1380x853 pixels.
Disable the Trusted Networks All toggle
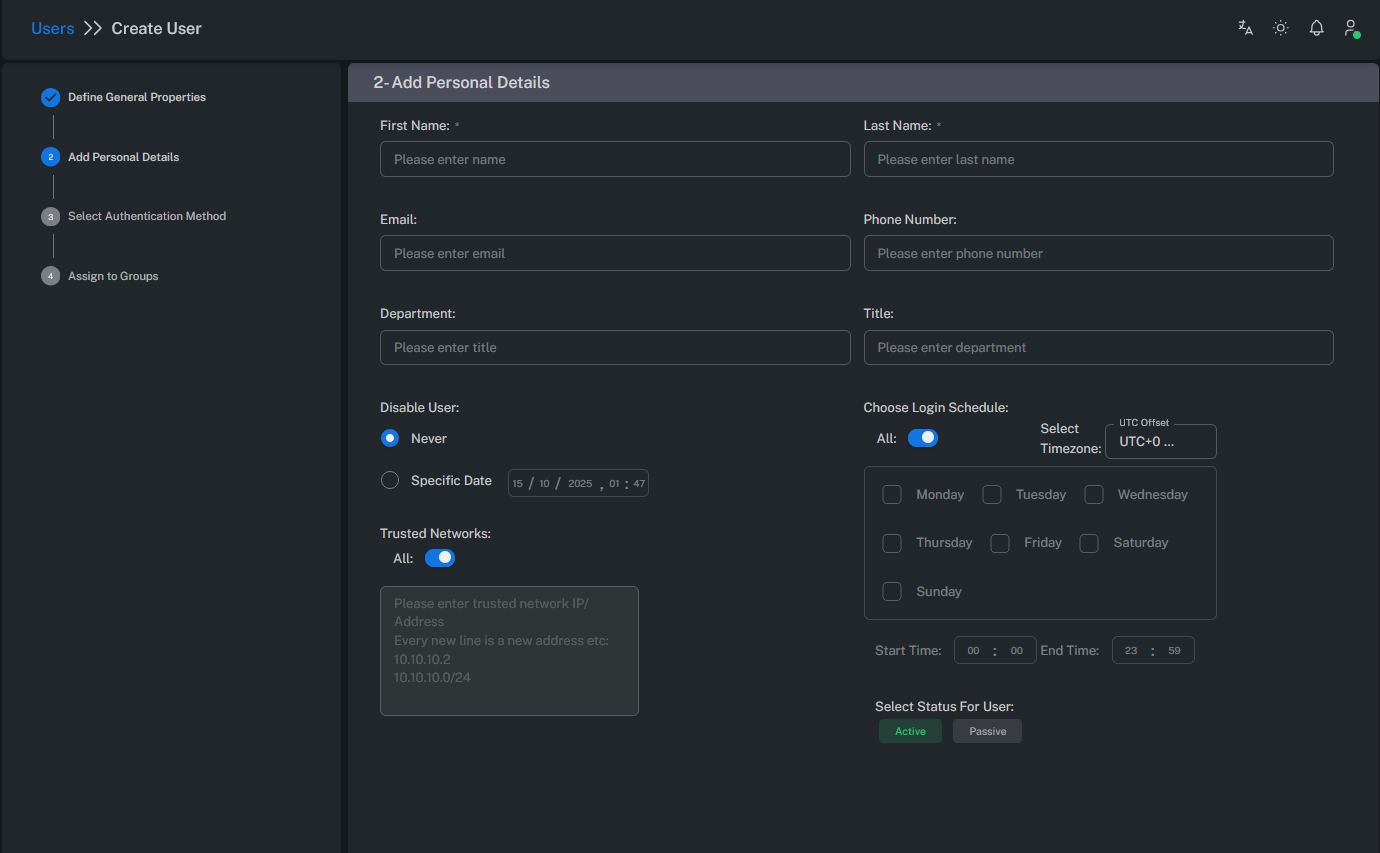click(440, 558)
